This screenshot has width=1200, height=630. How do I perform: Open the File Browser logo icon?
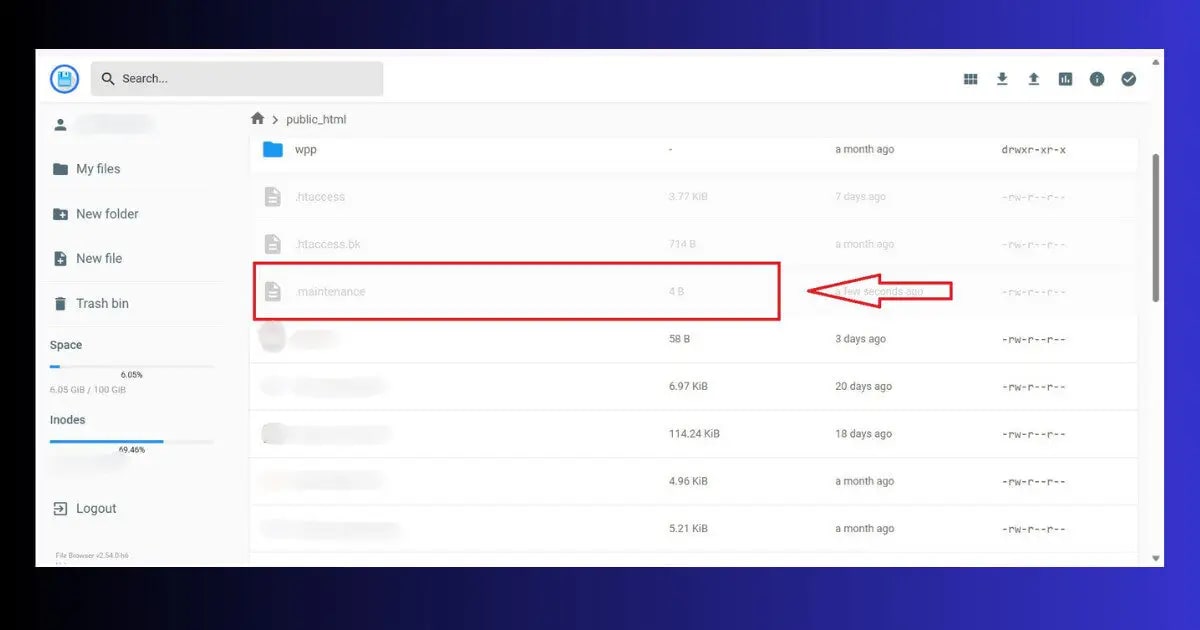click(63, 78)
